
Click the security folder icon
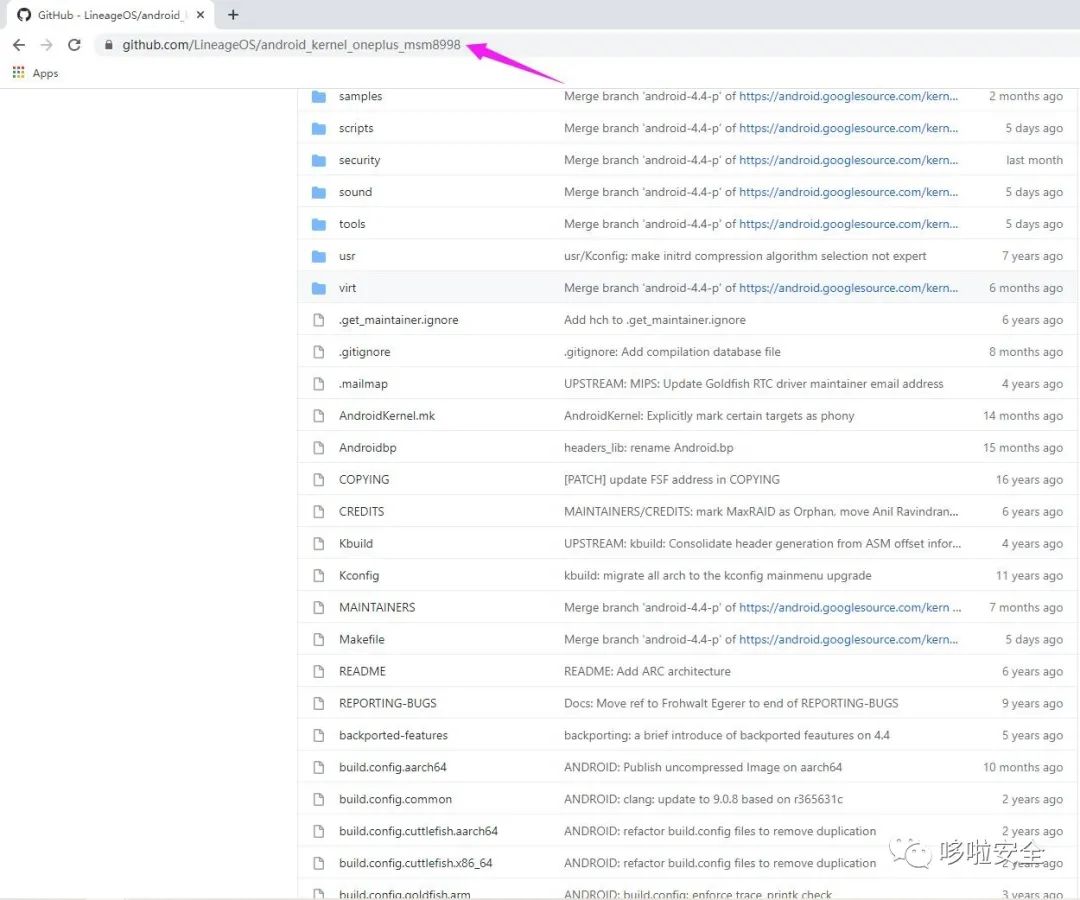point(318,160)
